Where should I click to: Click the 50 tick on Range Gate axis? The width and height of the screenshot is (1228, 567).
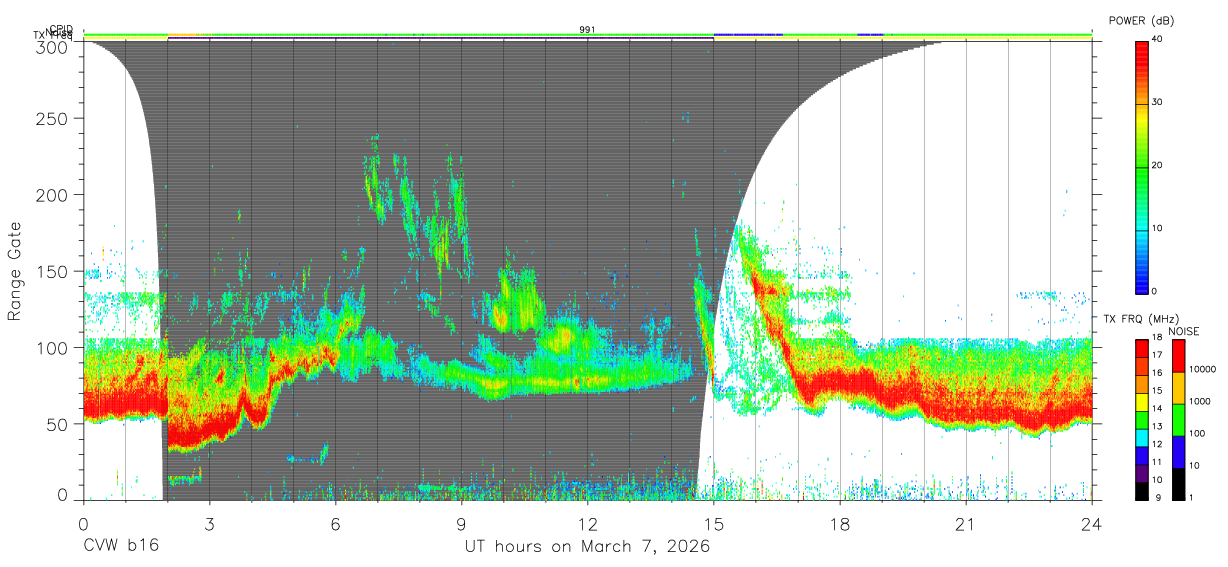(59, 423)
